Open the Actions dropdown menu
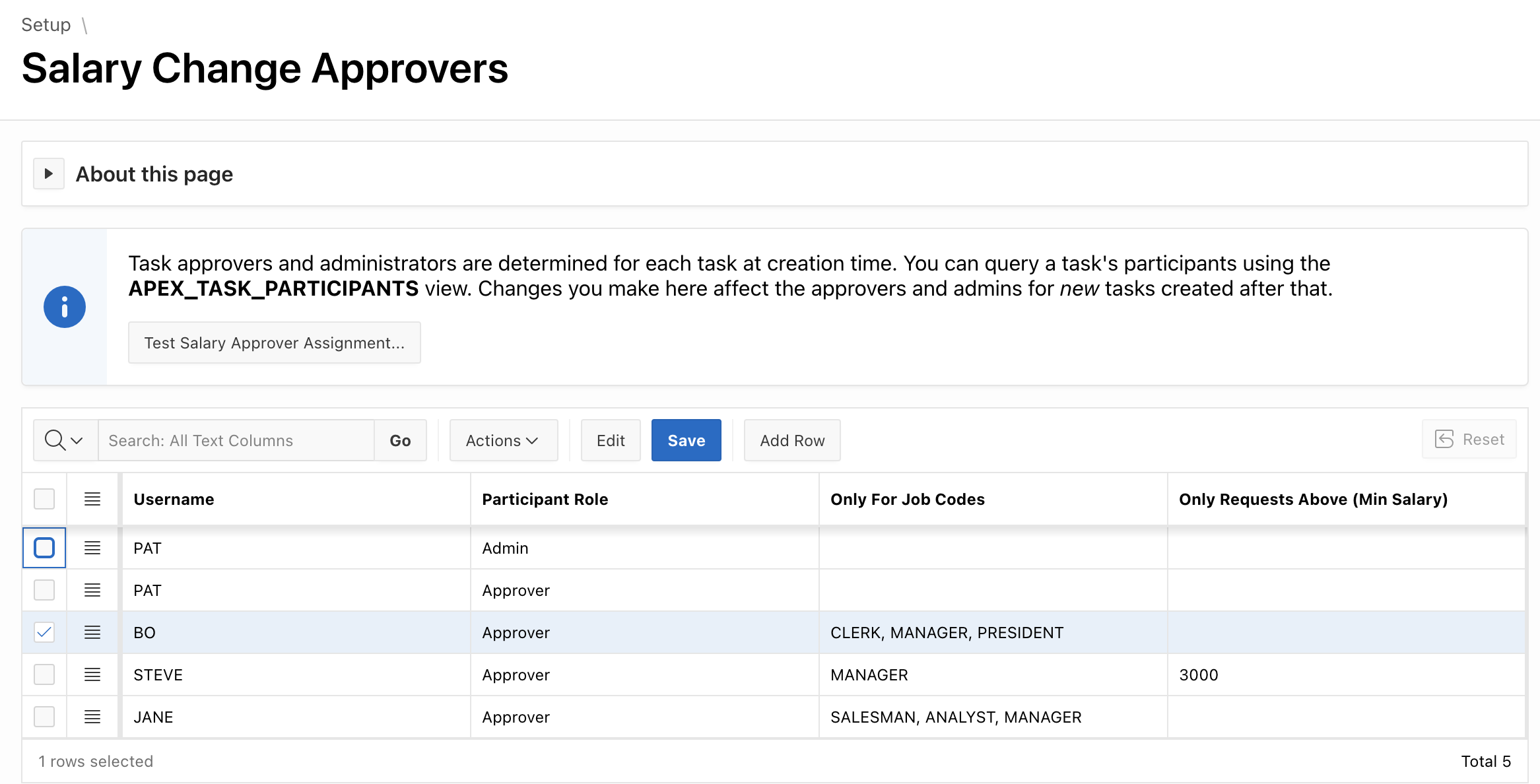The width and height of the screenshot is (1540, 784). tap(503, 440)
